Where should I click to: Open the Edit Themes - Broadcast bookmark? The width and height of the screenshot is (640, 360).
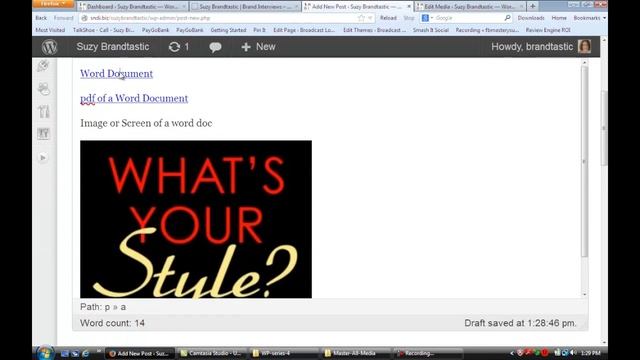point(374,30)
